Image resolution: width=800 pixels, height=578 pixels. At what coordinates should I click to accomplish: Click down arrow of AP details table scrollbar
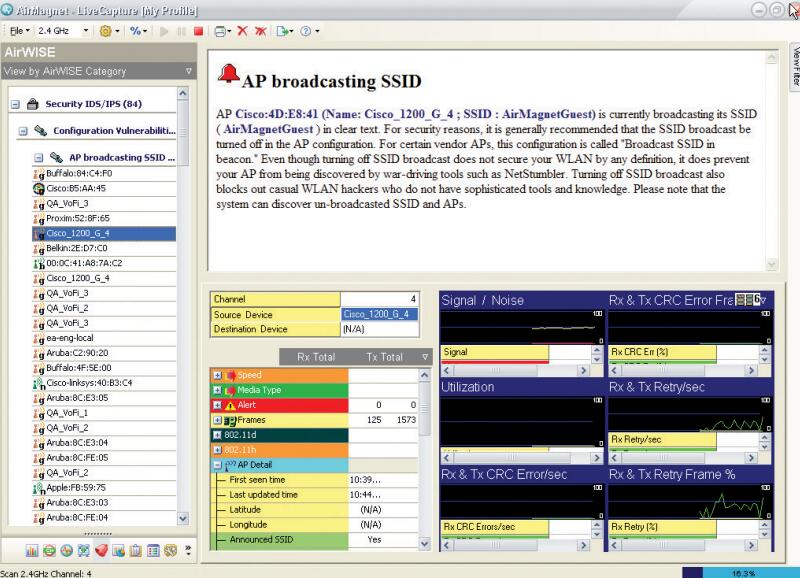[x=424, y=544]
